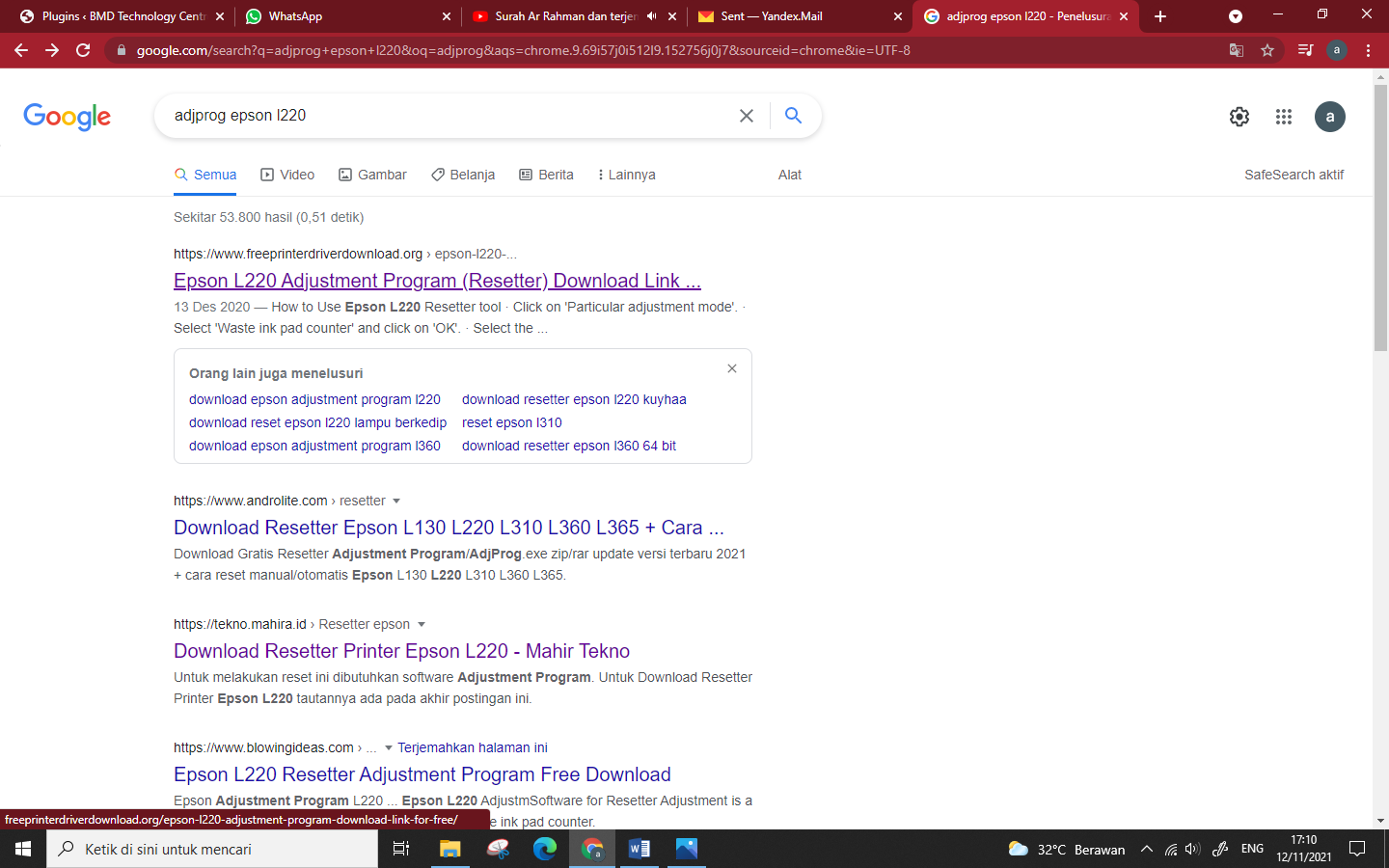Search 'reset epson l310' suggestion

click(x=512, y=422)
